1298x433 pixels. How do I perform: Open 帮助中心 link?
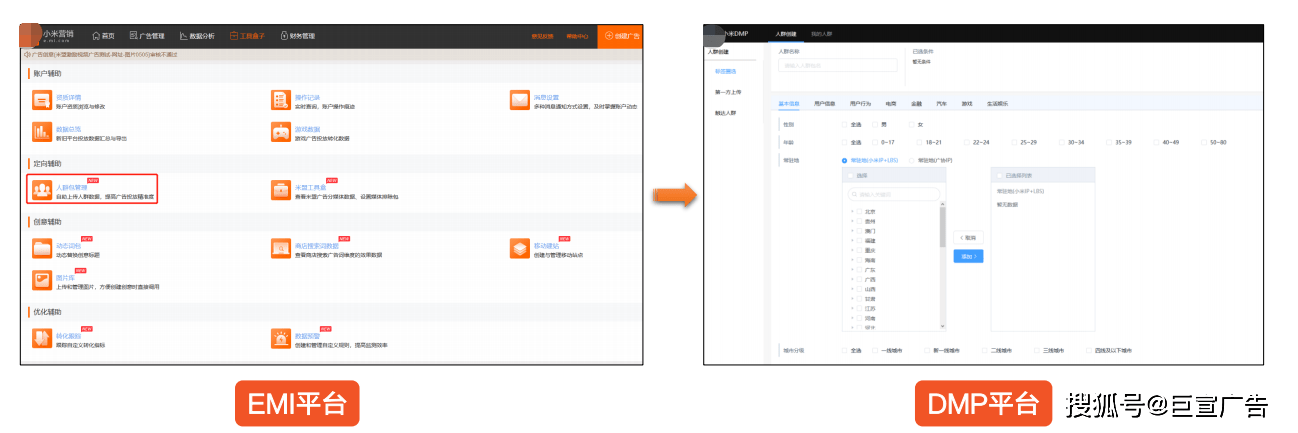(x=577, y=36)
